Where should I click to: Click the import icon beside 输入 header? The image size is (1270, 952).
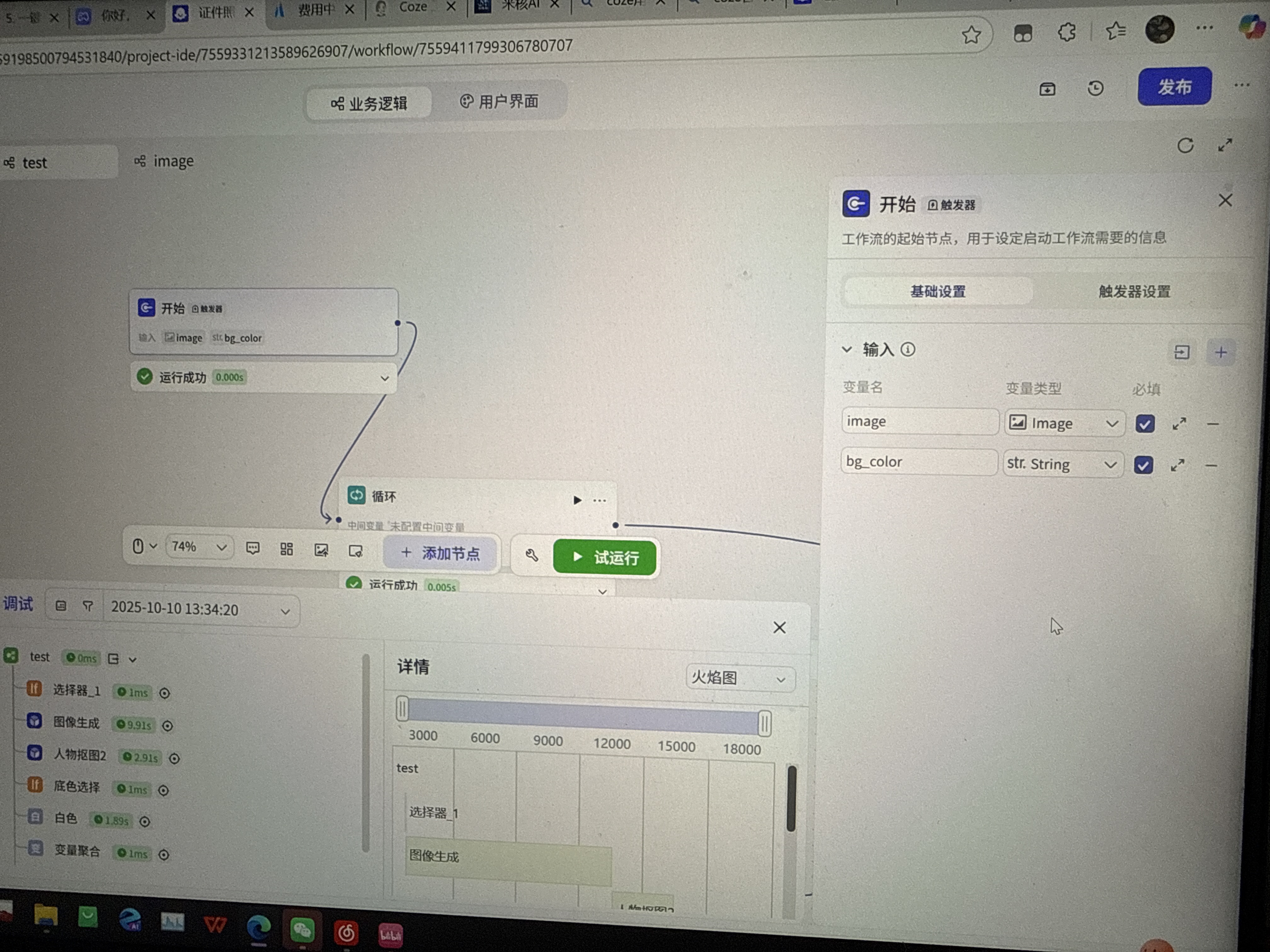[x=1181, y=352]
